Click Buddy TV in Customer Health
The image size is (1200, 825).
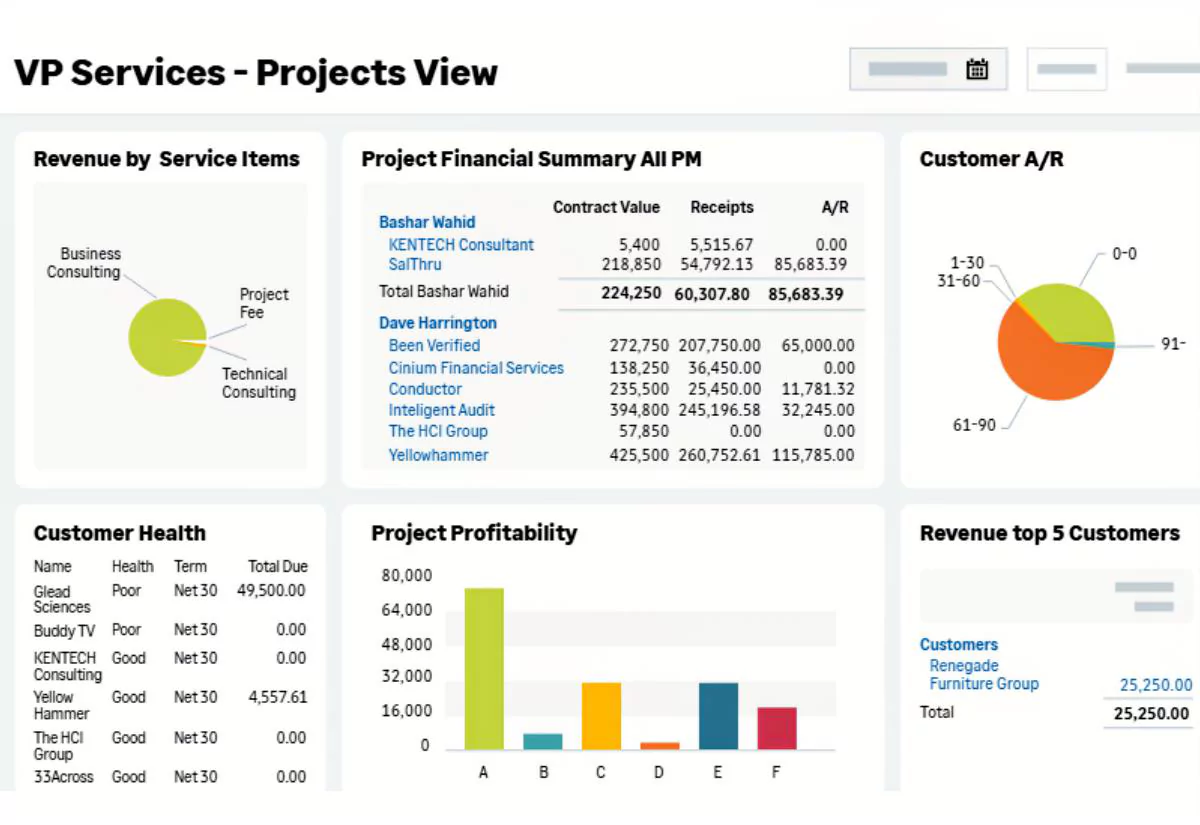point(65,631)
